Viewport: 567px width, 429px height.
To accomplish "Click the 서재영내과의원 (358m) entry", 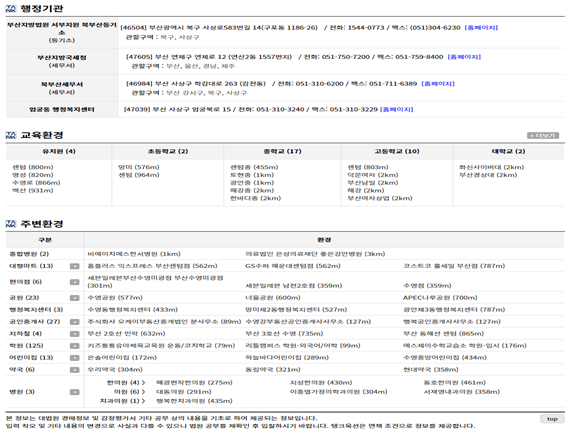I will [x=462, y=392].
